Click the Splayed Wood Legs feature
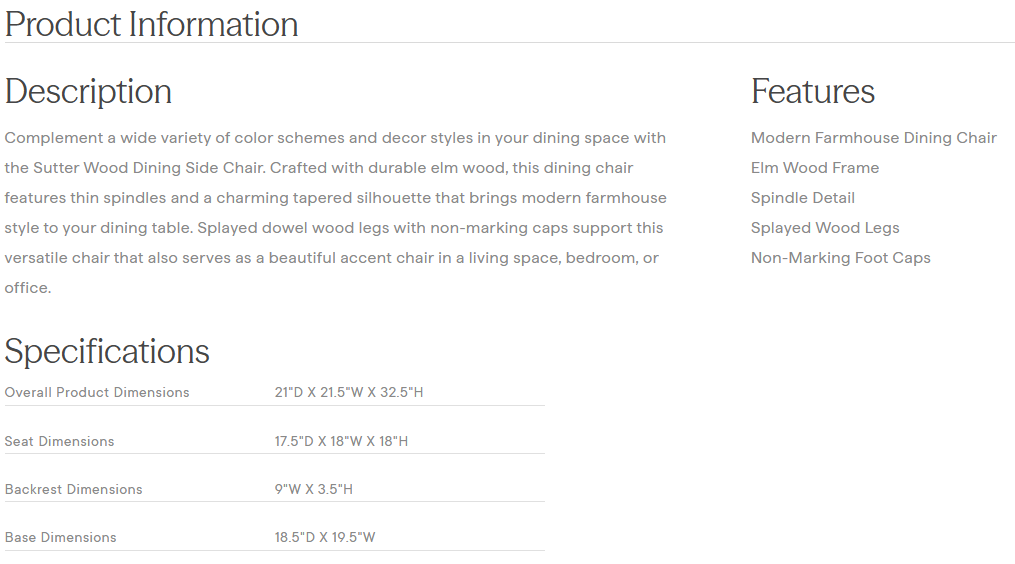Viewport: 1015px width, 564px height. (x=824, y=228)
